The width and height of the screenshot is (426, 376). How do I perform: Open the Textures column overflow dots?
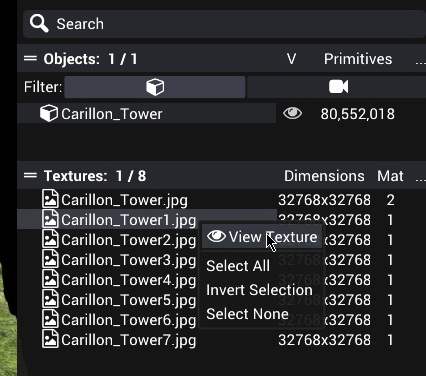[x=421, y=179]
